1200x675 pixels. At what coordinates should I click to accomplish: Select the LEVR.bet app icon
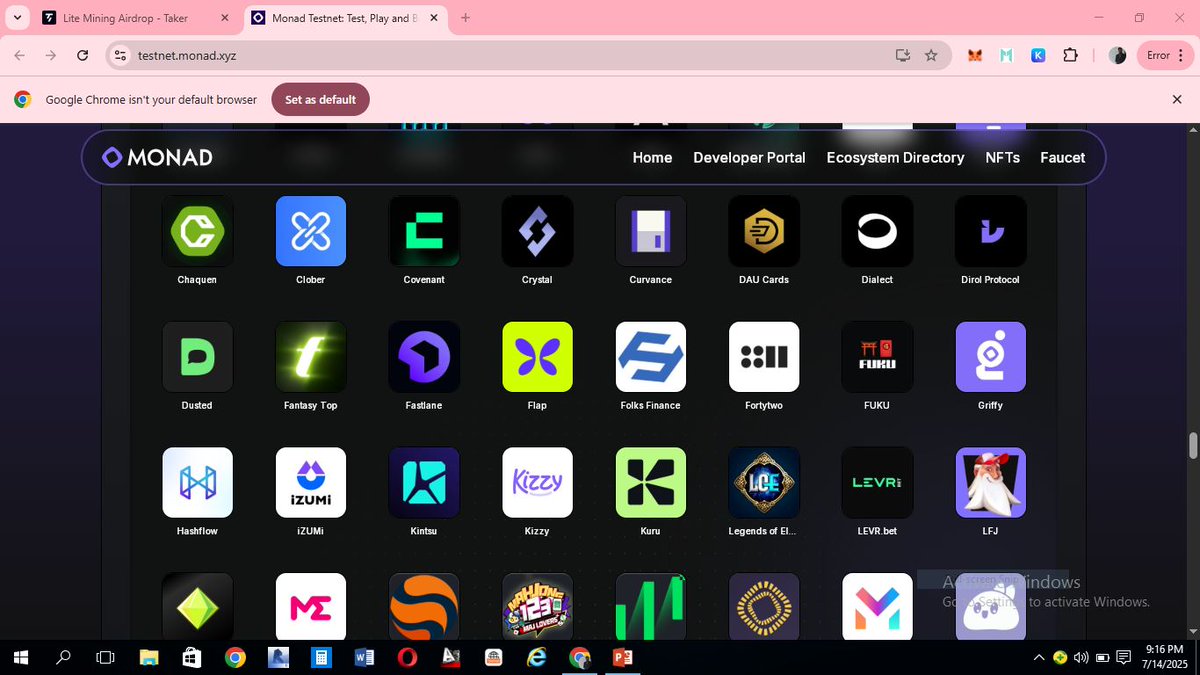(877, 482)
